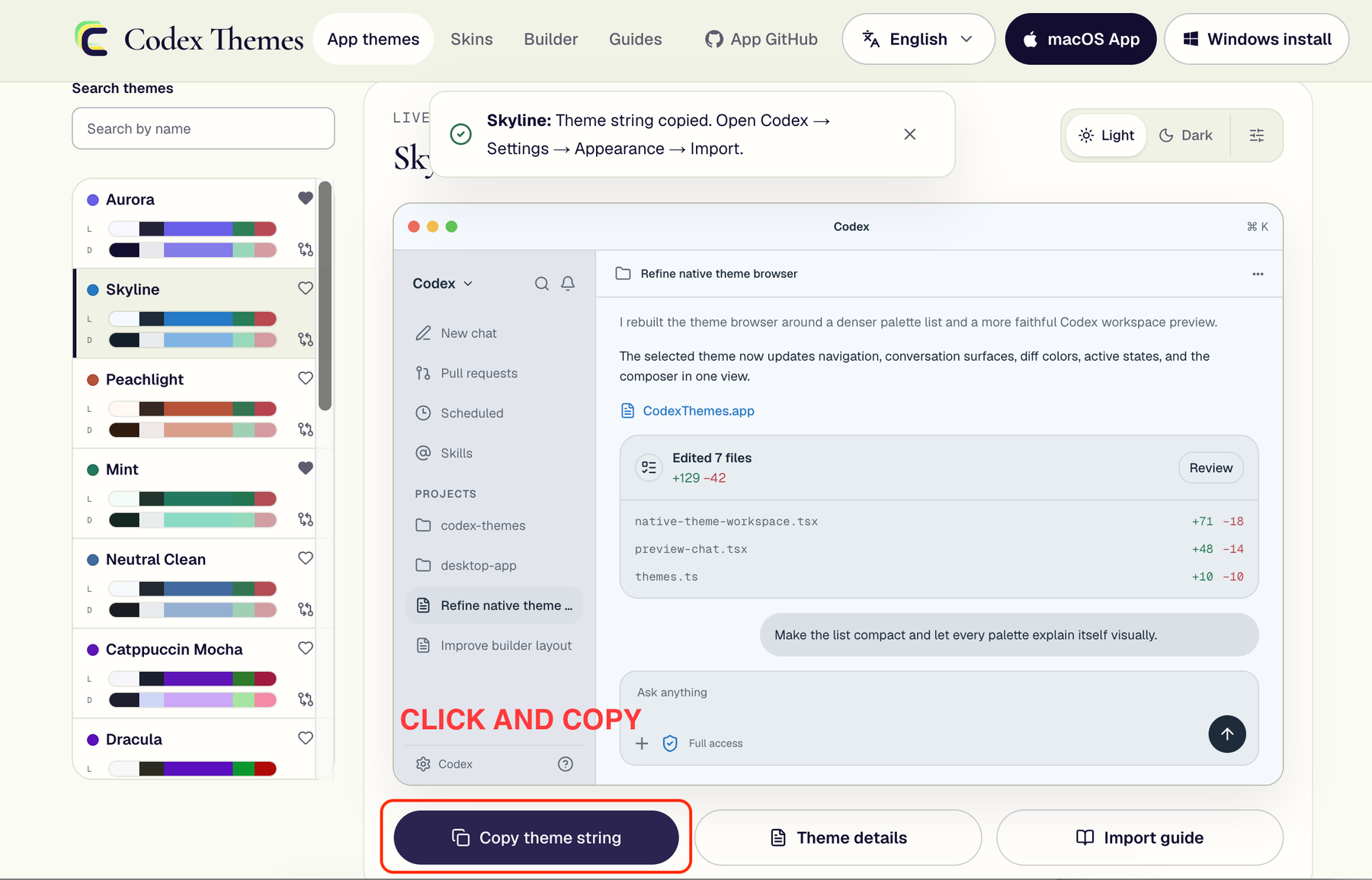Click the Catppuccin Mocha compare/swap icon

(x=306, y=699)
